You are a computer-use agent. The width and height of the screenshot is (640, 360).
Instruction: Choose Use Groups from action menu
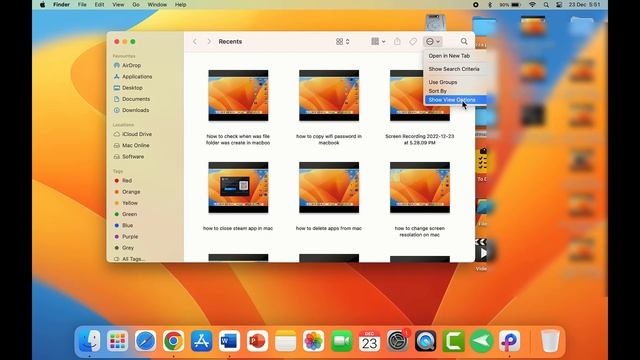(x=443, y=82)
